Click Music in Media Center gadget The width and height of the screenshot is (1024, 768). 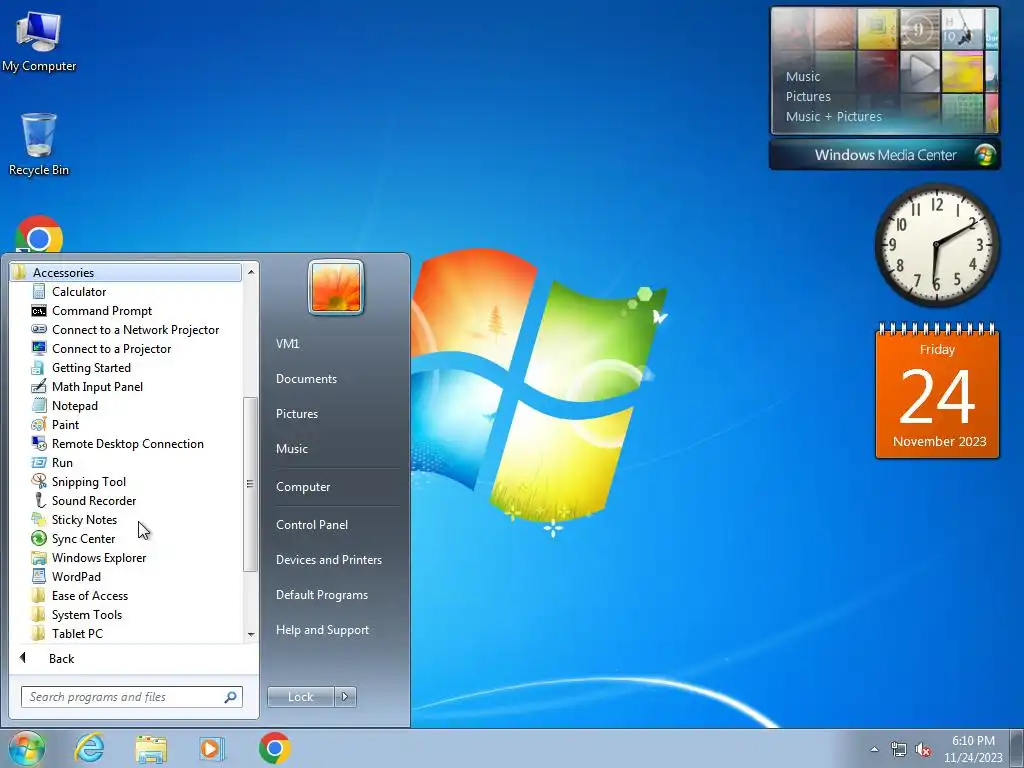click(x=803, y=76)
